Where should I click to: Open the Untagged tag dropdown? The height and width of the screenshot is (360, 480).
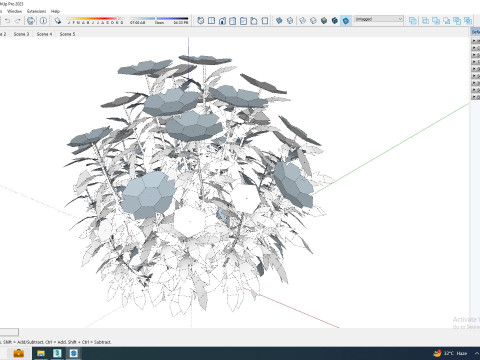pos(379,19)
